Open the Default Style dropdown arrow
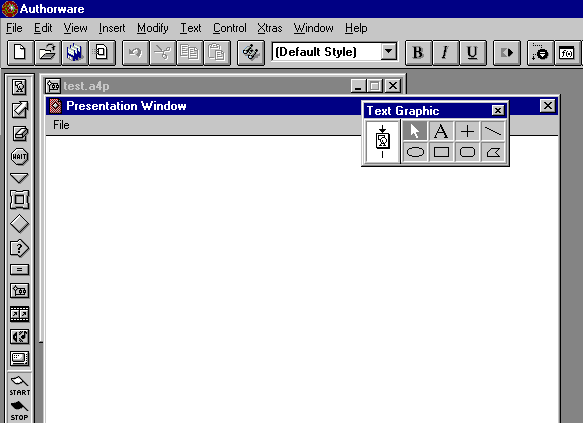This screenshot has width=583, height=423. 389,52
